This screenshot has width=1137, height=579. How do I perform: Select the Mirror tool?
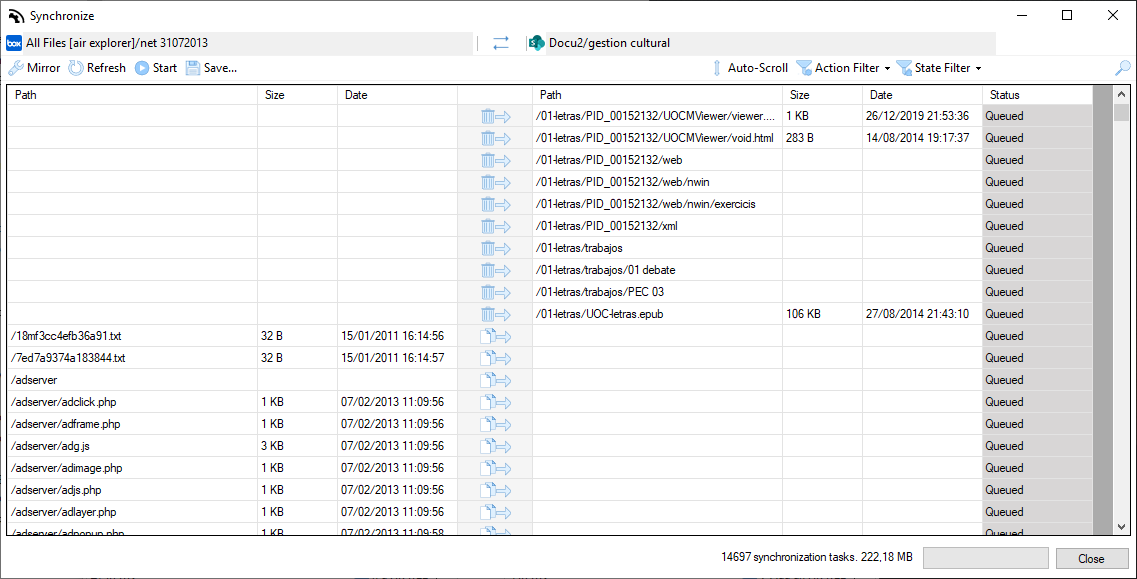click(x=34, y=67)
